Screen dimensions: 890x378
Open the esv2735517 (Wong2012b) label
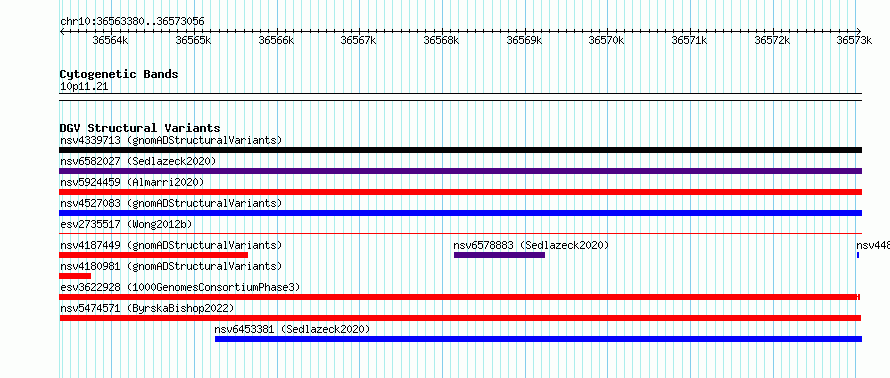[x=126, y=224]
